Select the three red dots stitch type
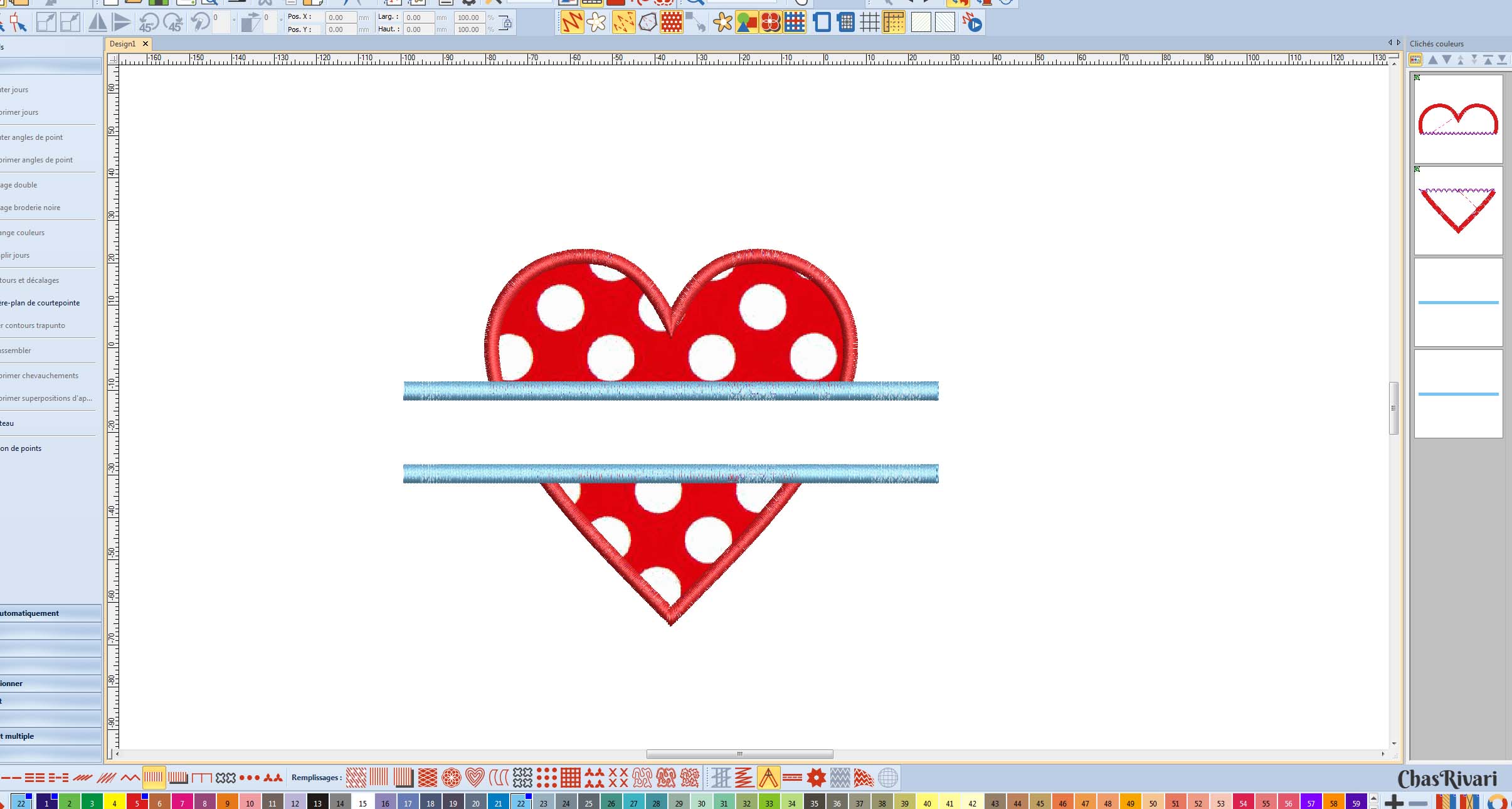 [x=249, y=778]
